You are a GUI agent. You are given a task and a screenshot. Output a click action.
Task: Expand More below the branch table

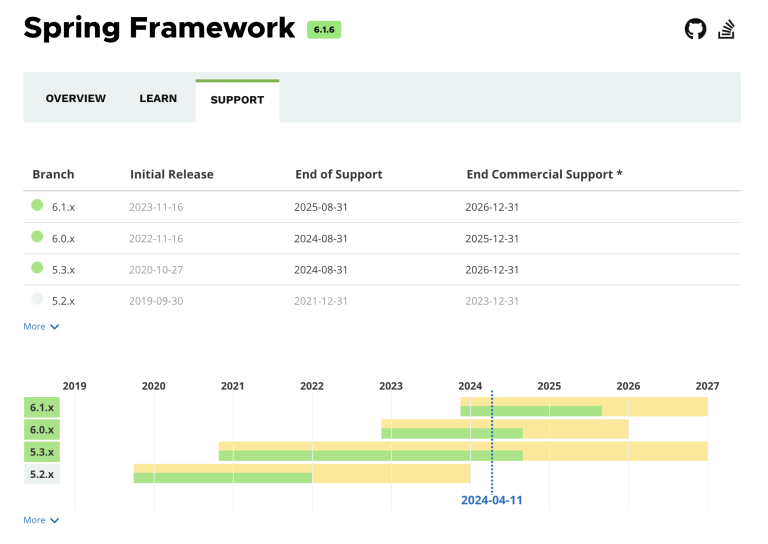(x=41, y=327)
